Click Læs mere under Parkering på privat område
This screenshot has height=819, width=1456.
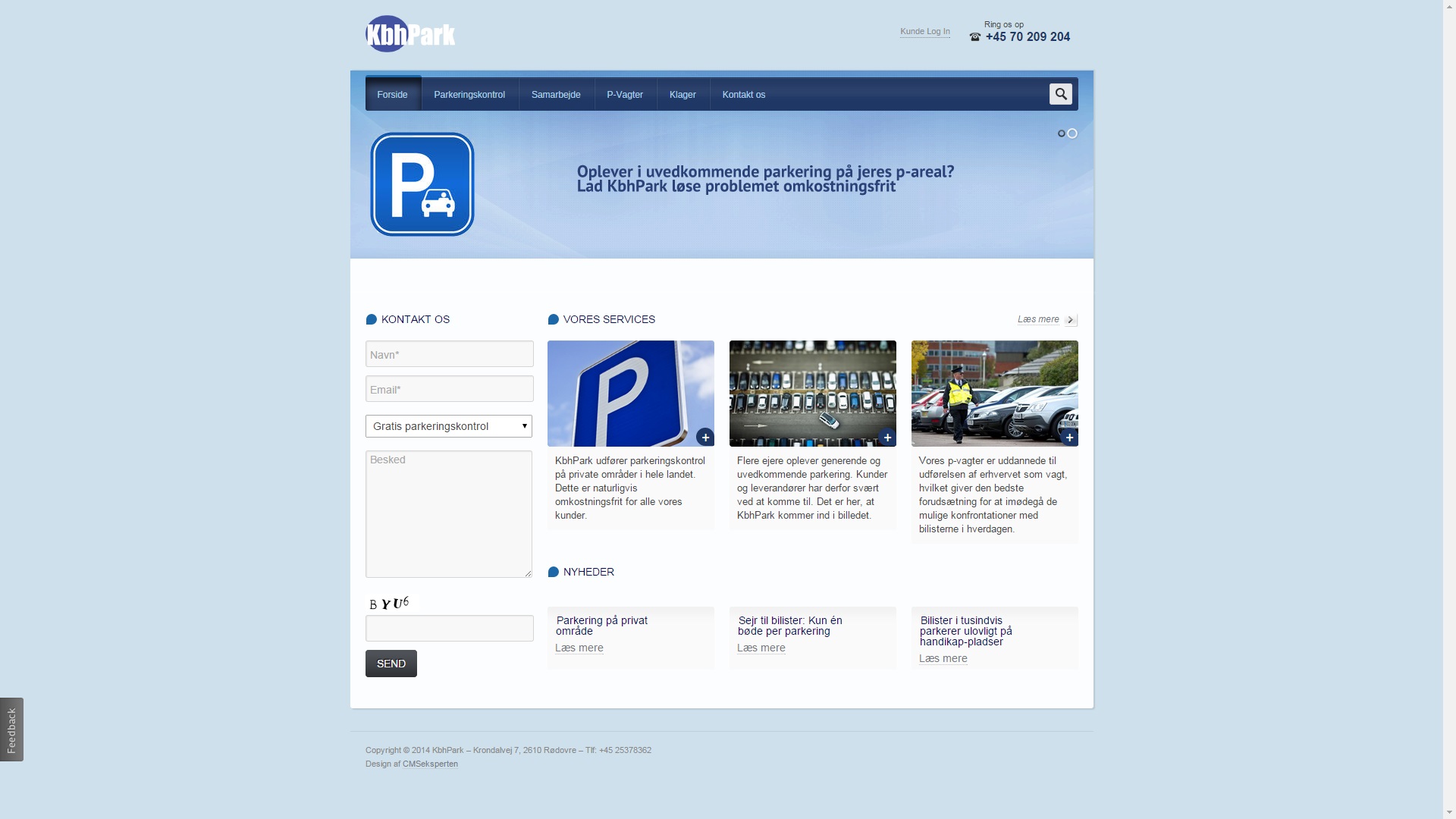pos(579,648)
